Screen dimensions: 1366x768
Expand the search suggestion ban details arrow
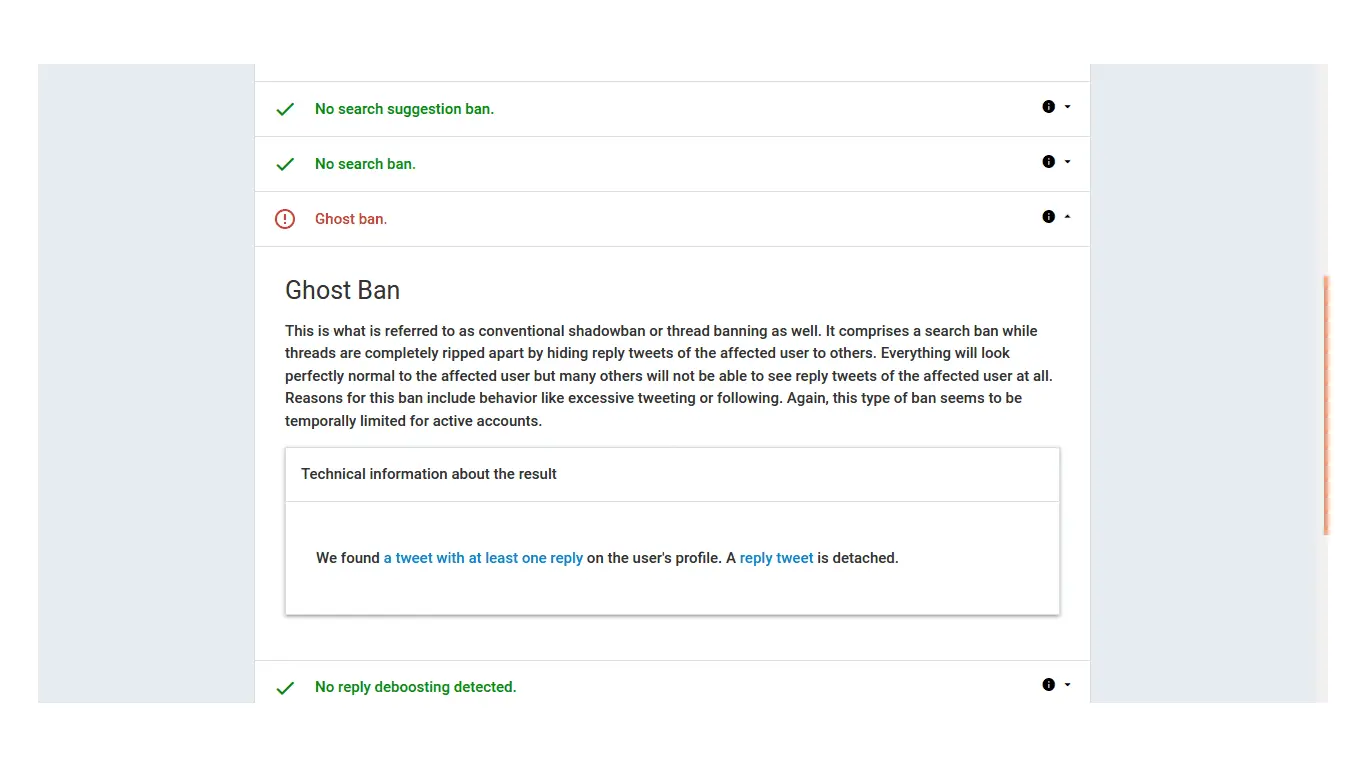pos(1067,107)
